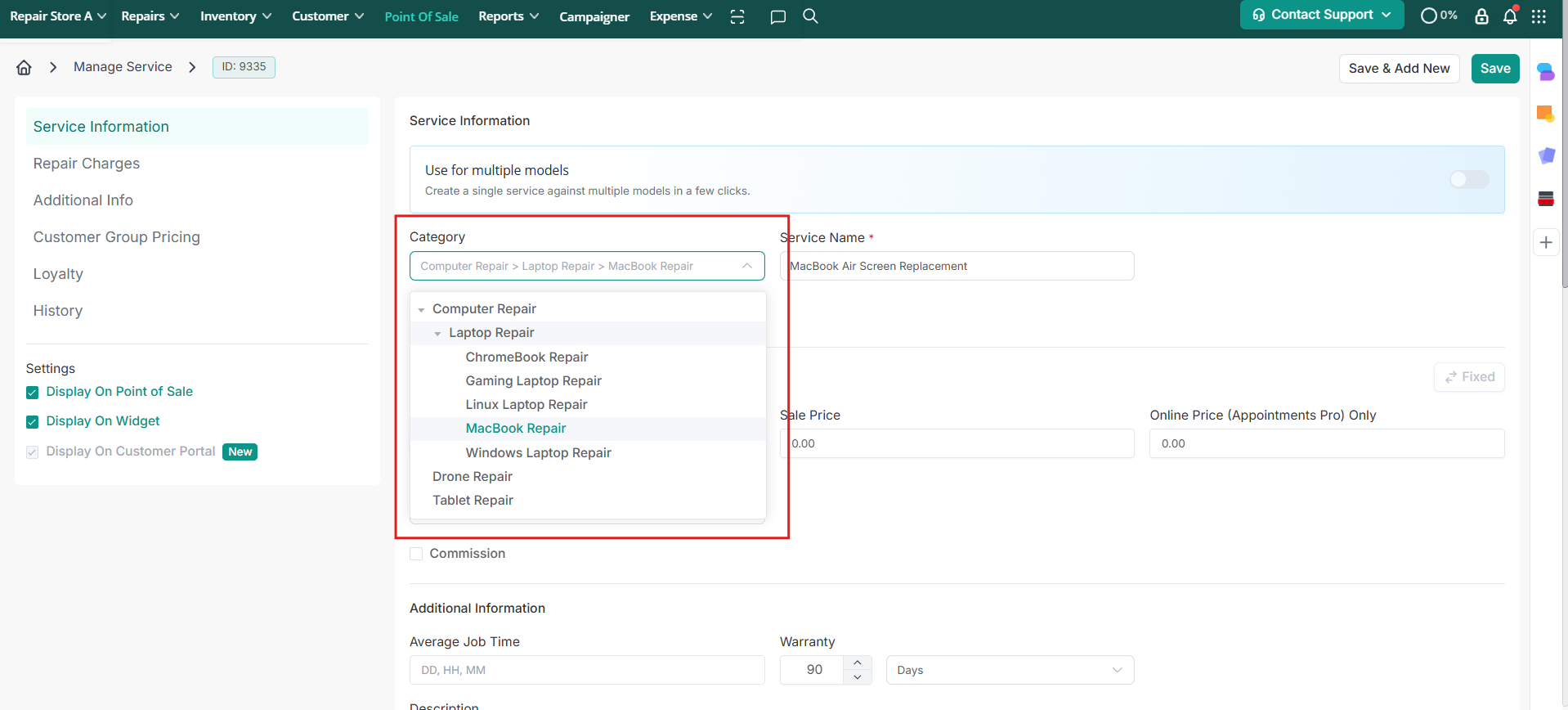Select Windows Laptop Repair category
The width and height of the screenshot is (1568, 710).
(538, 452)
